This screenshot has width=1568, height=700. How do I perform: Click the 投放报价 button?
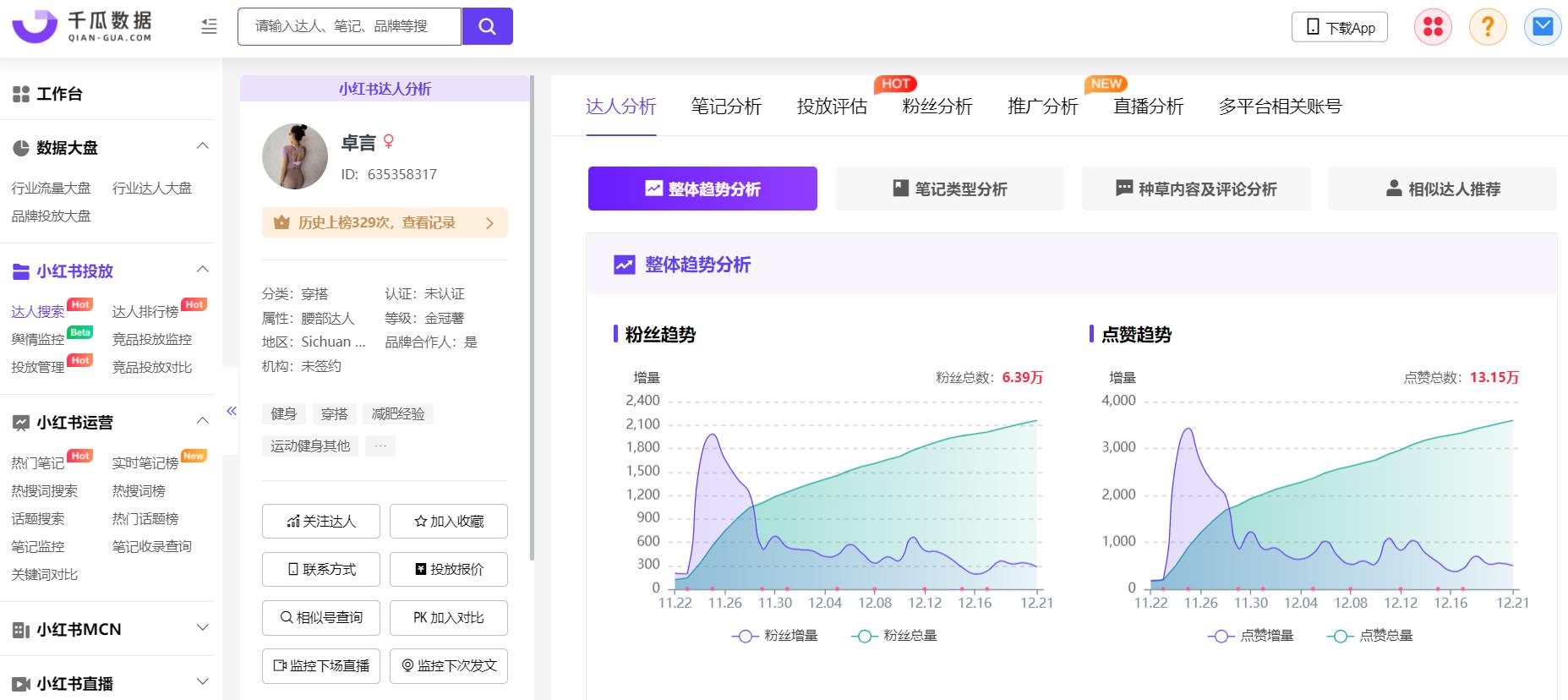click(x=449, y=570)
